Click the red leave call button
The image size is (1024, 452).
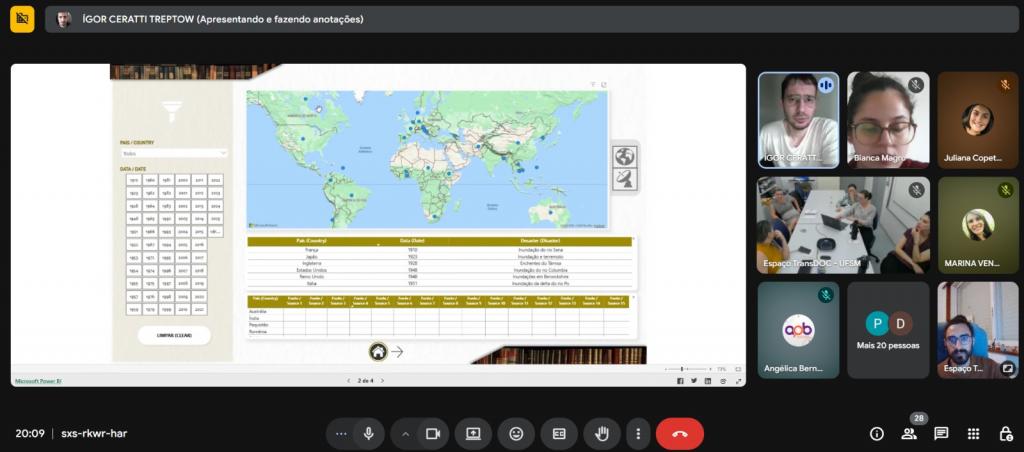[x=680, y=433]
